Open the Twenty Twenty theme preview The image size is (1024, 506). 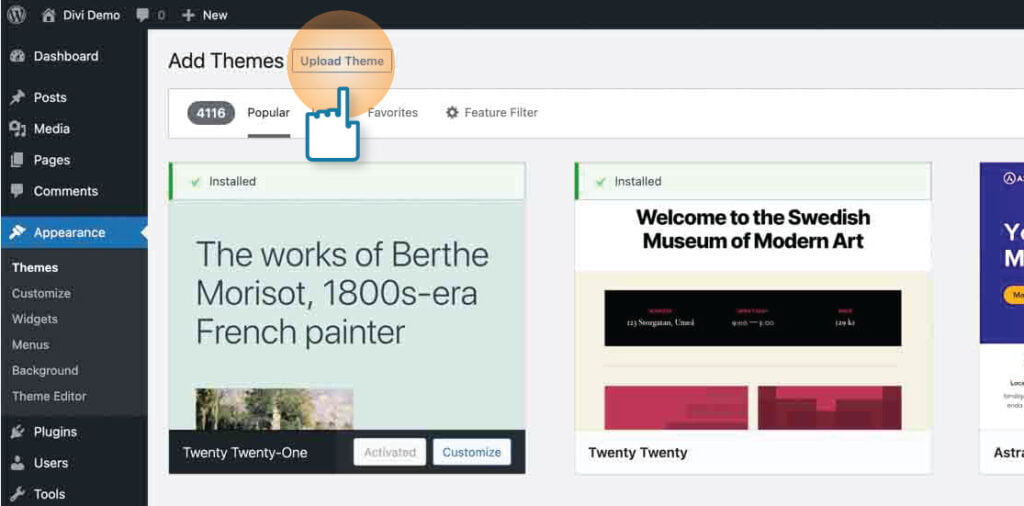click(x=753, y=315)
